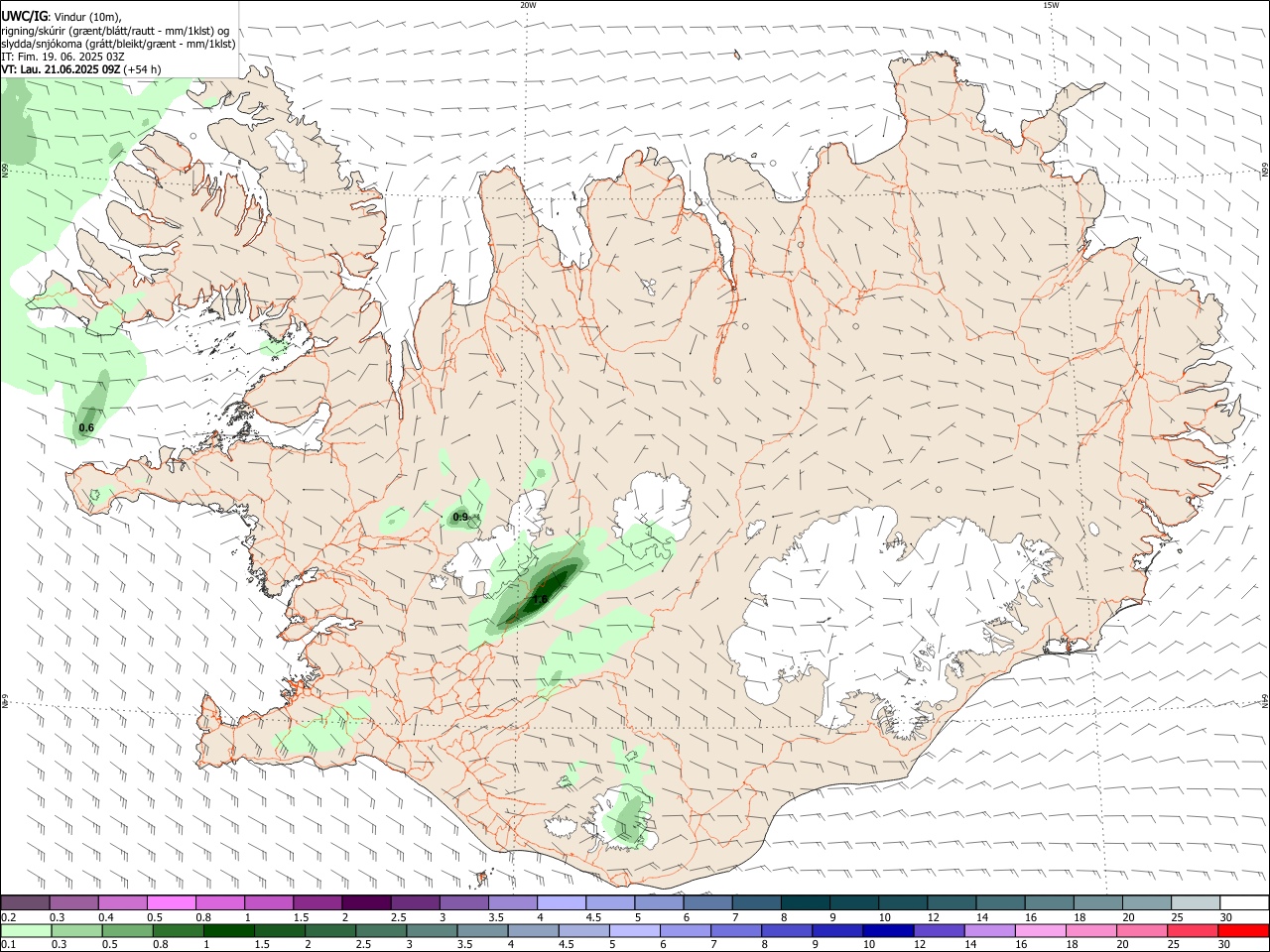Click the teal 12 swatch in upper legend

click(950, 903)
